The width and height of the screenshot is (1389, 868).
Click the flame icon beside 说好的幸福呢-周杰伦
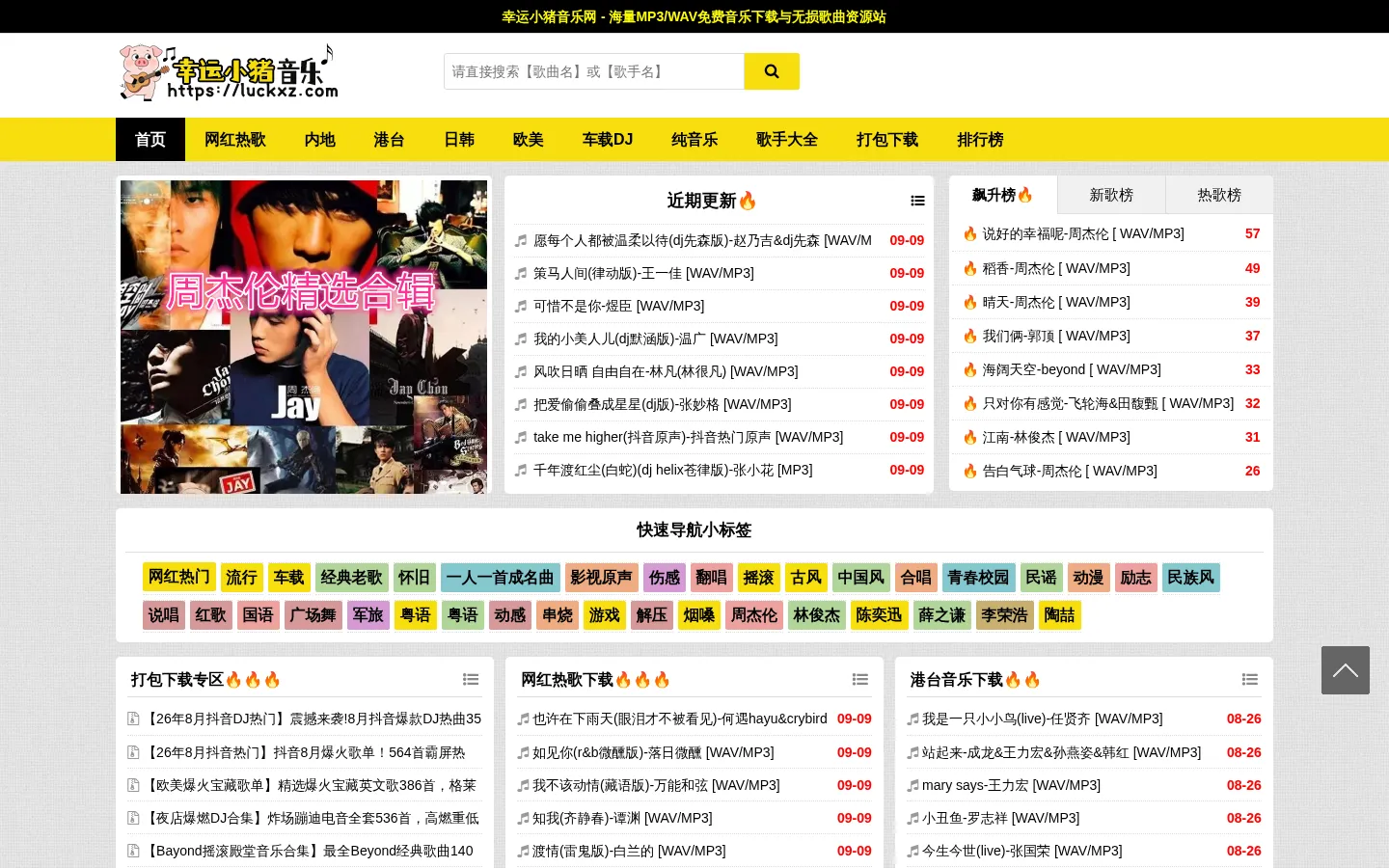click(970, 233)
